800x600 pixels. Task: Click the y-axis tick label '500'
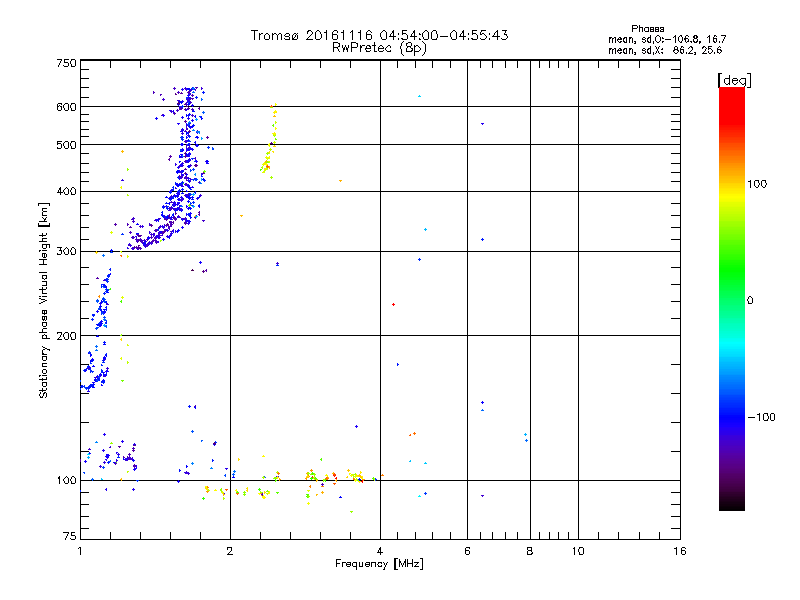[x=66, y=145]
